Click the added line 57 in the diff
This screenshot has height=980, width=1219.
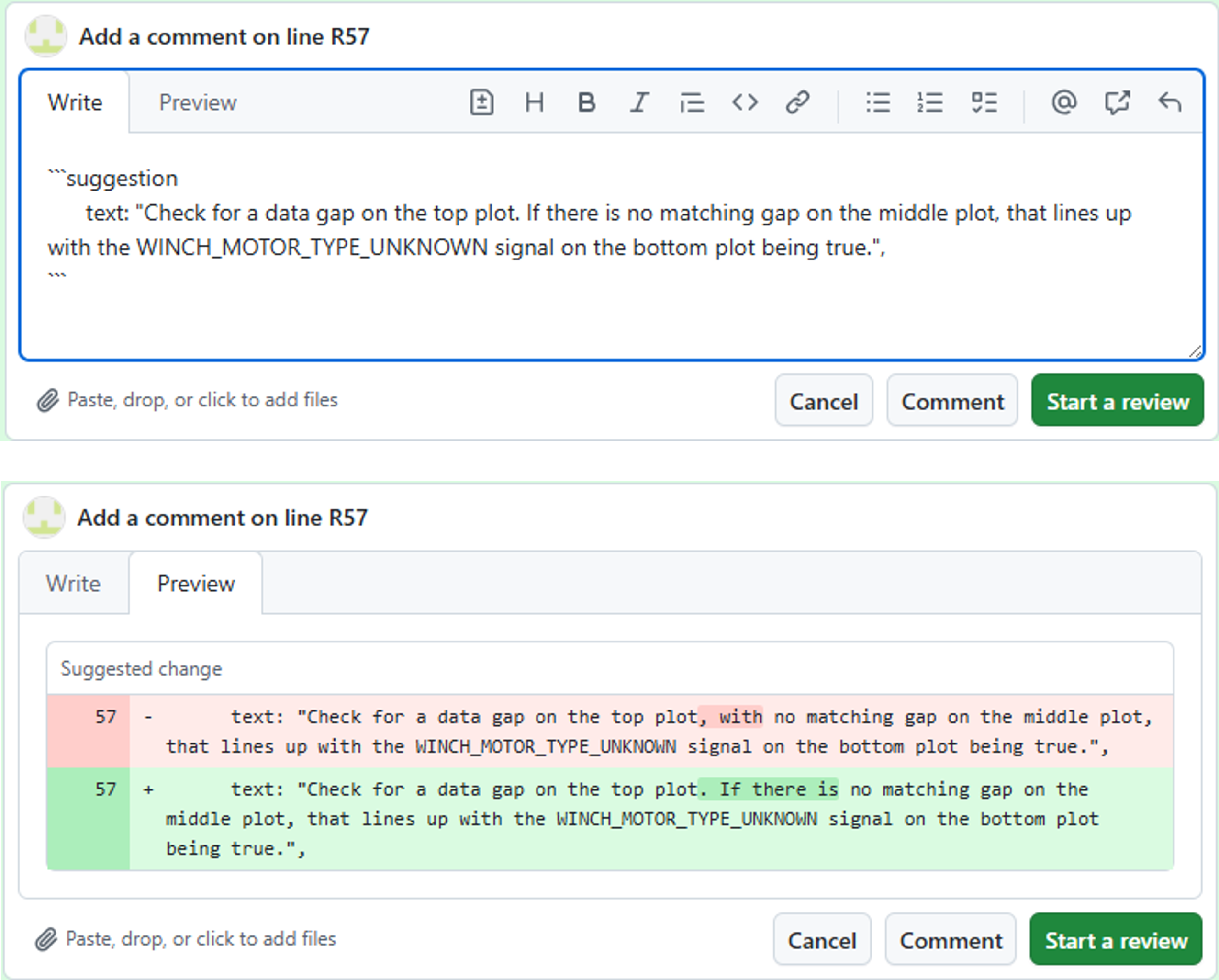tap(610, 819)
